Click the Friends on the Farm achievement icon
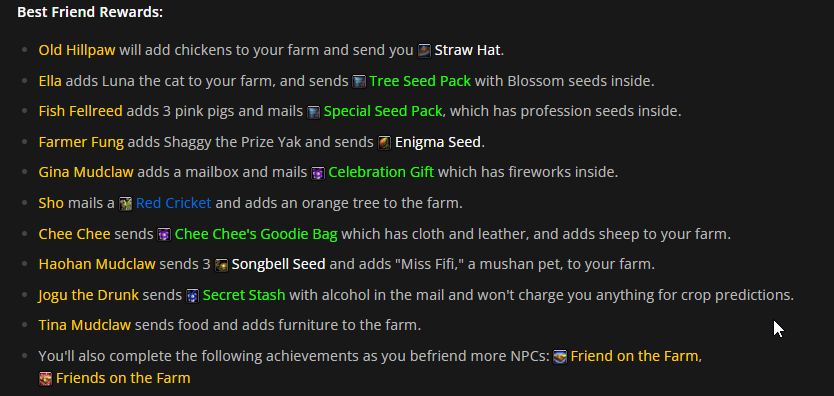The width and height of the screenshot is (834, 396). coord(45,378)
